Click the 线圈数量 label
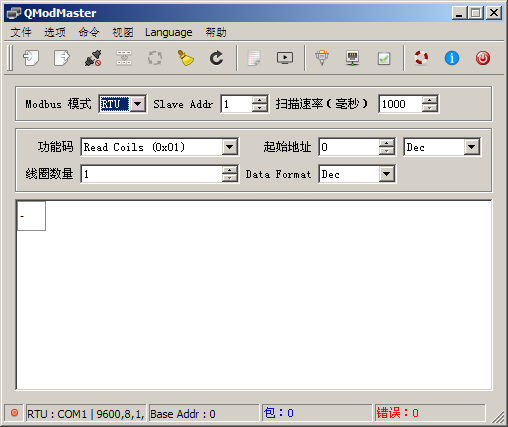 click(49, 174)
